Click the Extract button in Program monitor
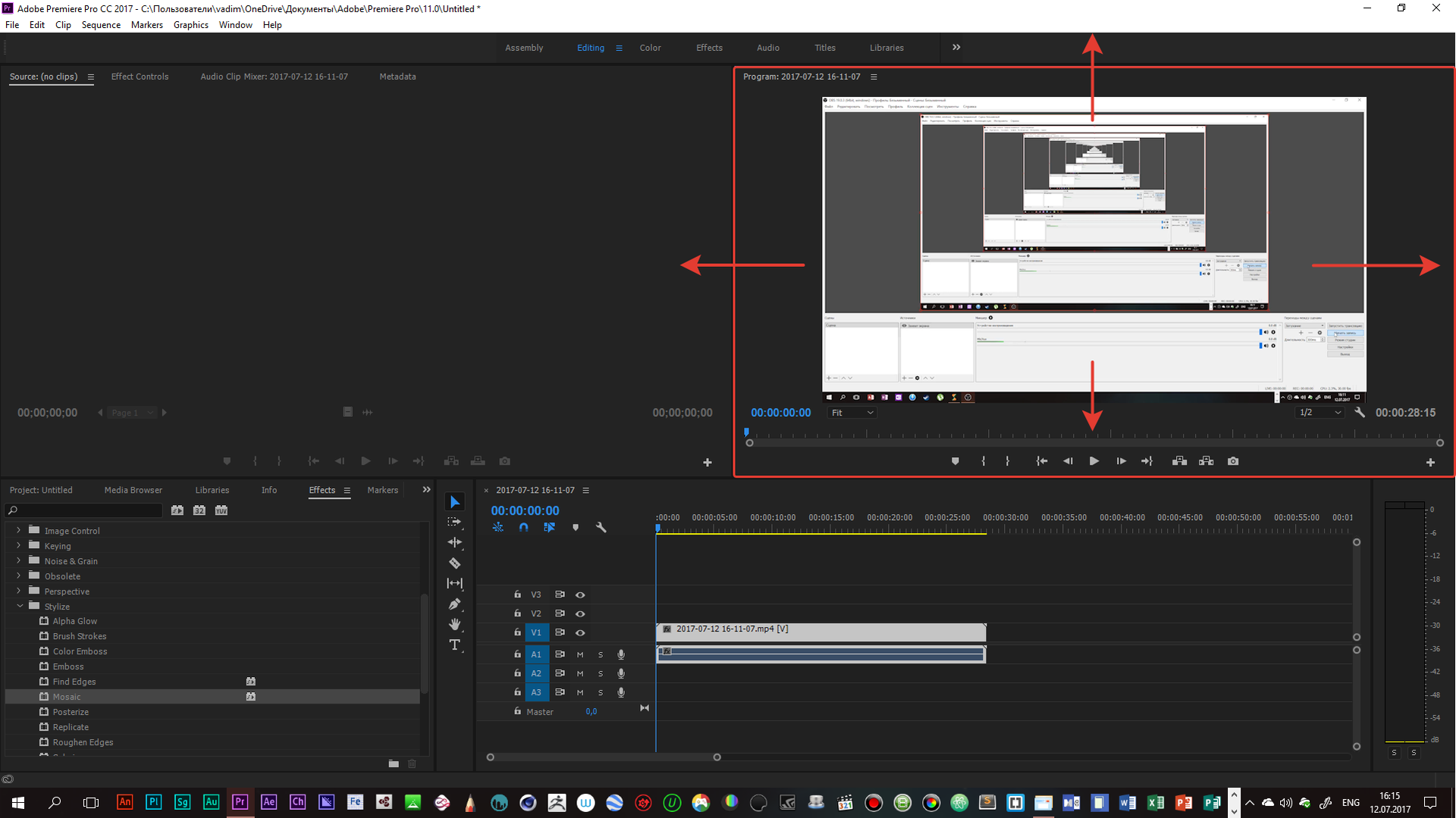The height and width of the screenshot is (818, 1456). click(x=1206, y=461)
